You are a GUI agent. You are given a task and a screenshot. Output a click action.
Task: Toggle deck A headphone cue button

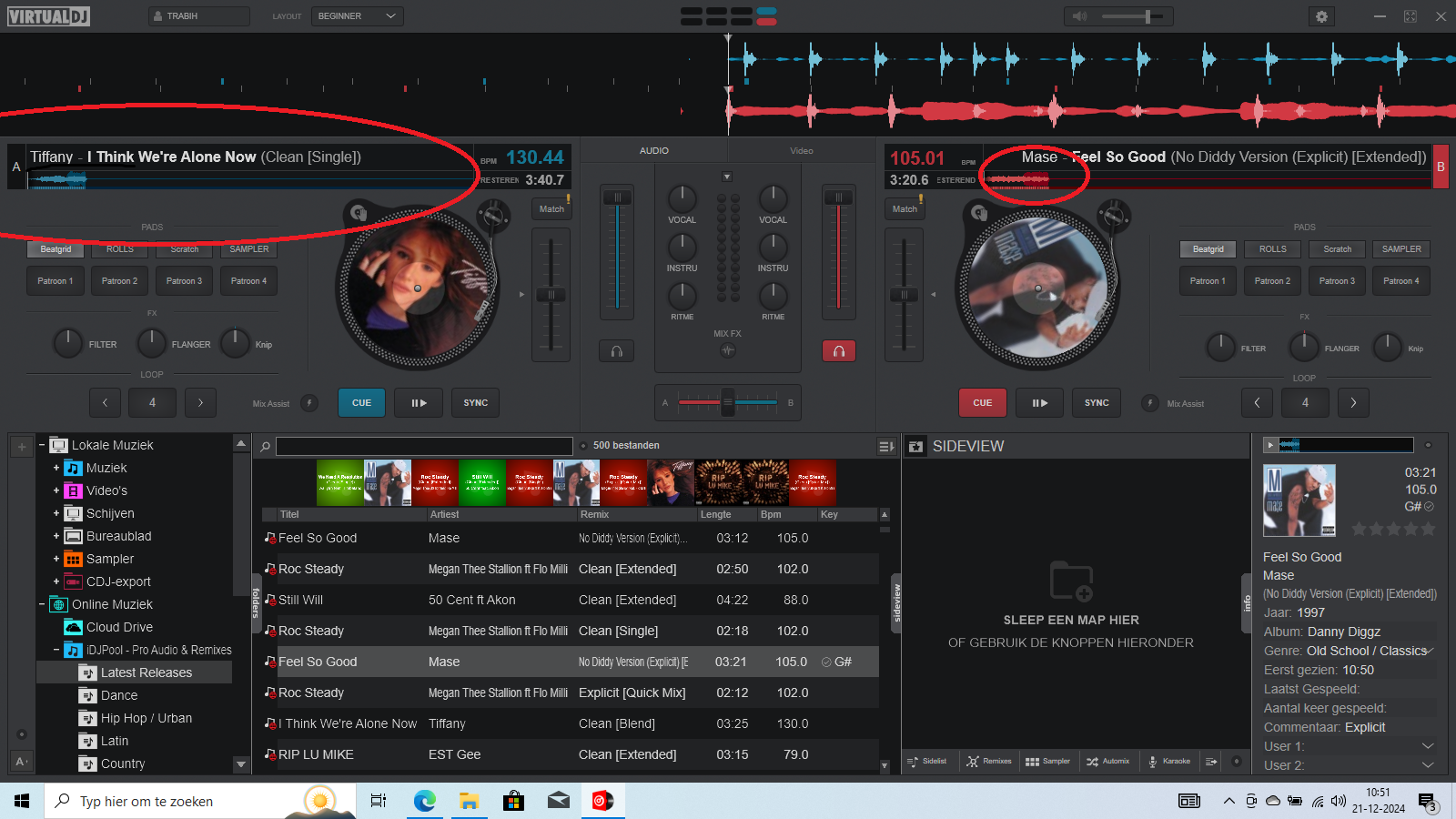(x=617, y=351)
